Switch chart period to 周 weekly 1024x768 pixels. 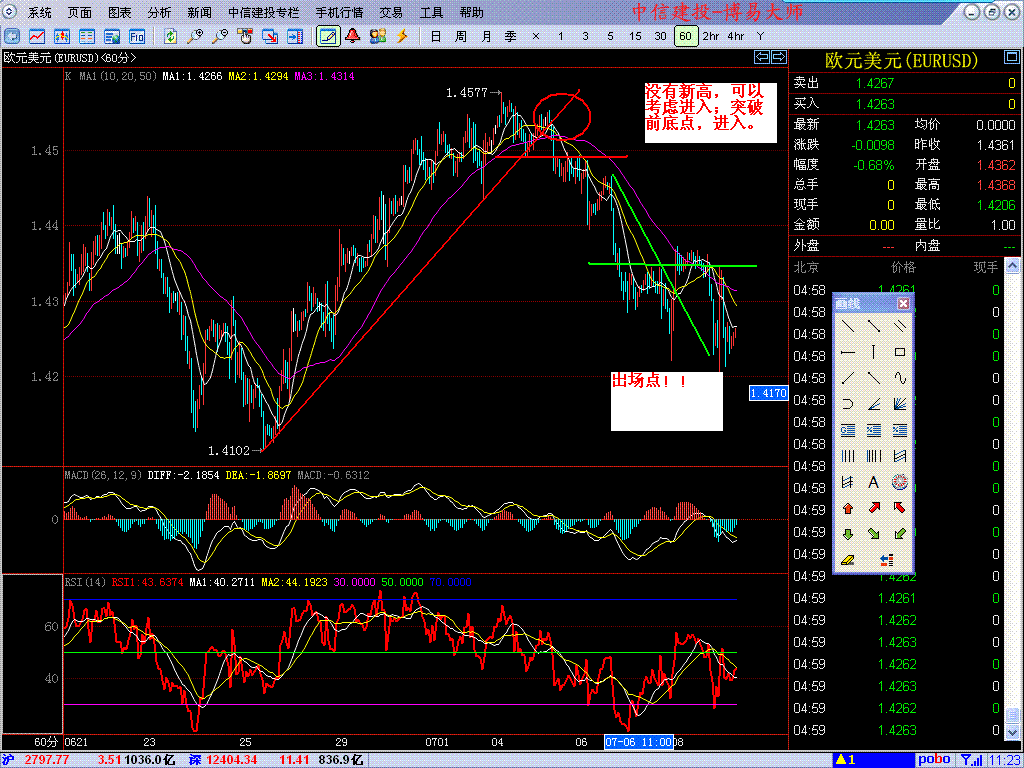click(x=460, y=37)
